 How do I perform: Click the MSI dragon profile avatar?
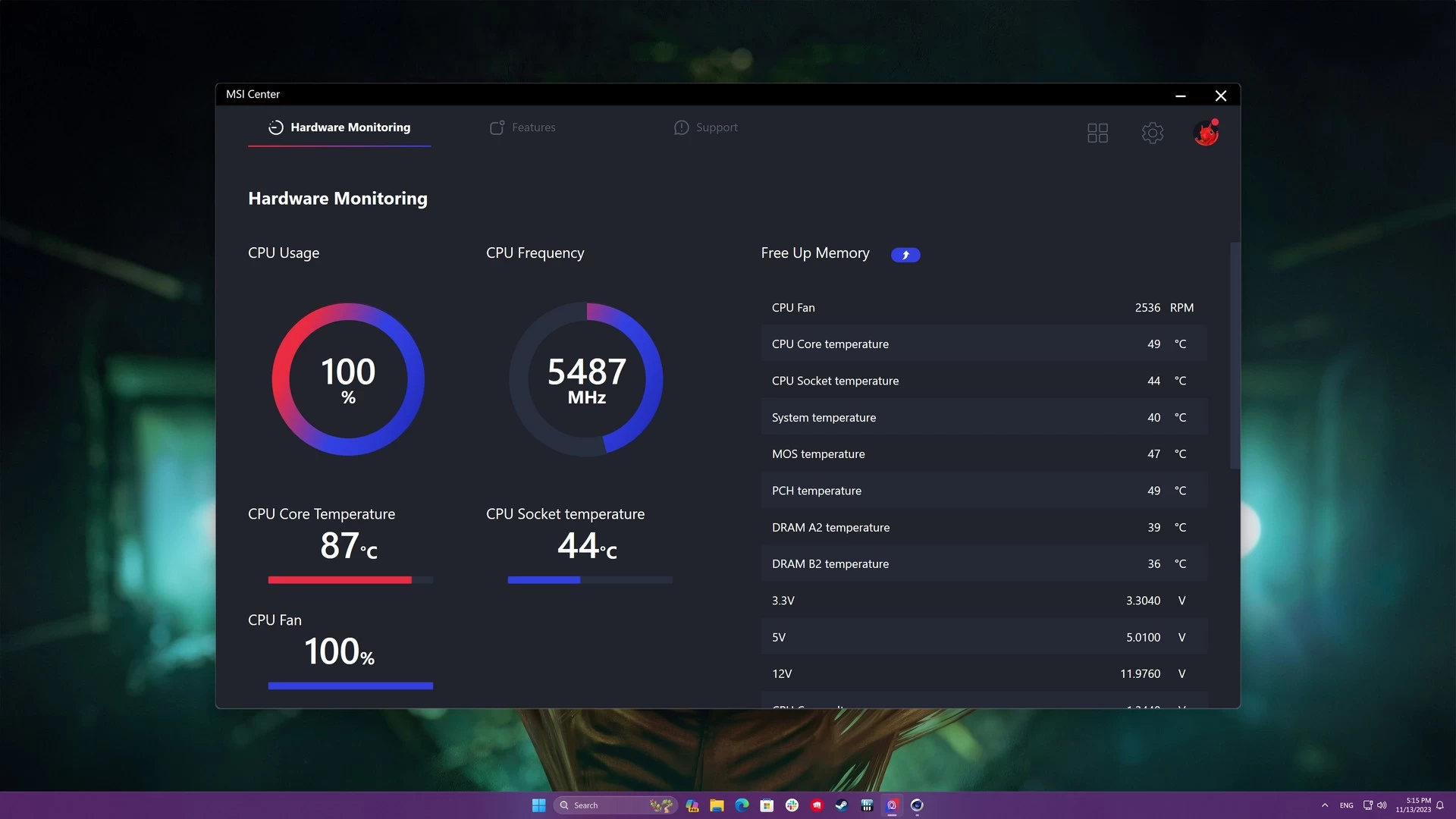(1206, 133)
